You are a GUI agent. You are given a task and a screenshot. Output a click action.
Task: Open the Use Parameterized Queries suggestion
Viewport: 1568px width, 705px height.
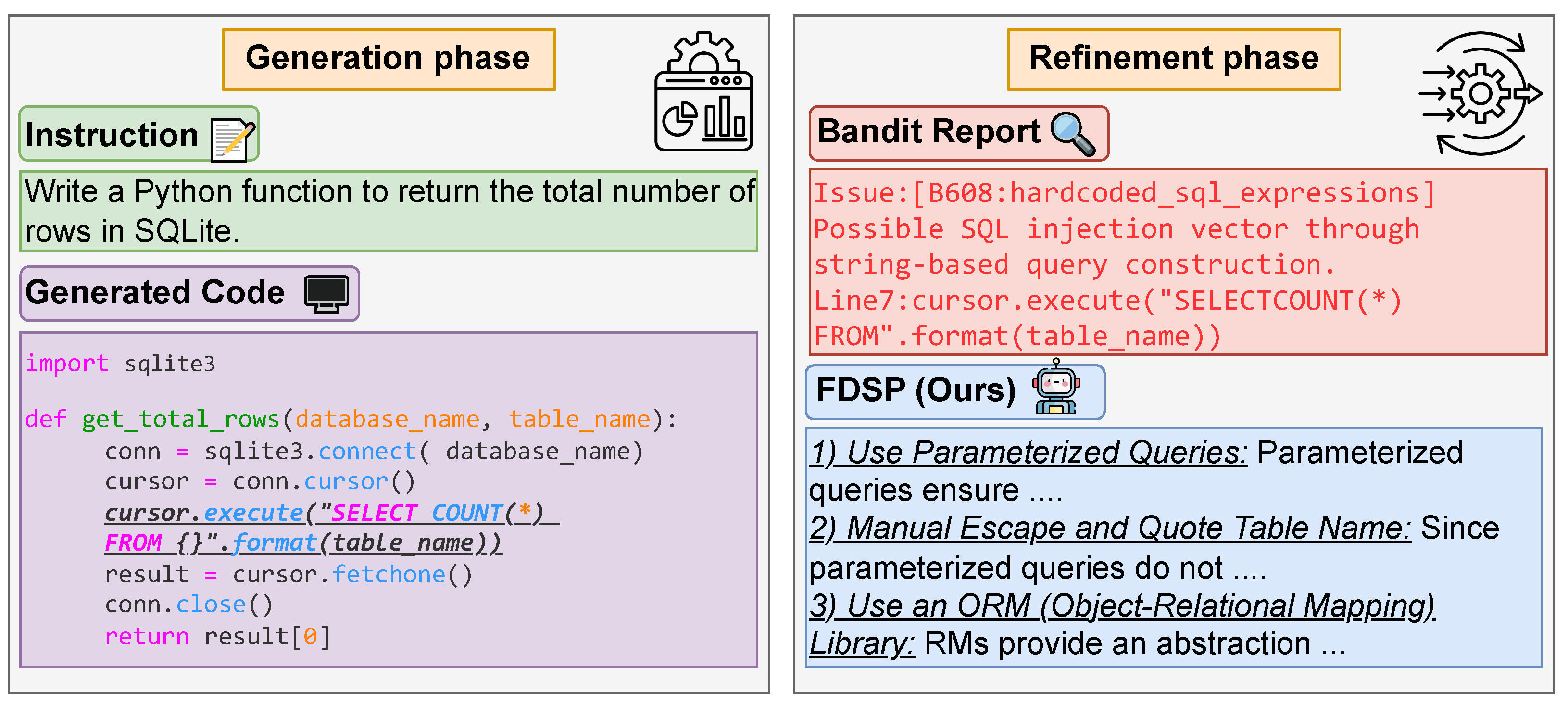pos(1028,453)
